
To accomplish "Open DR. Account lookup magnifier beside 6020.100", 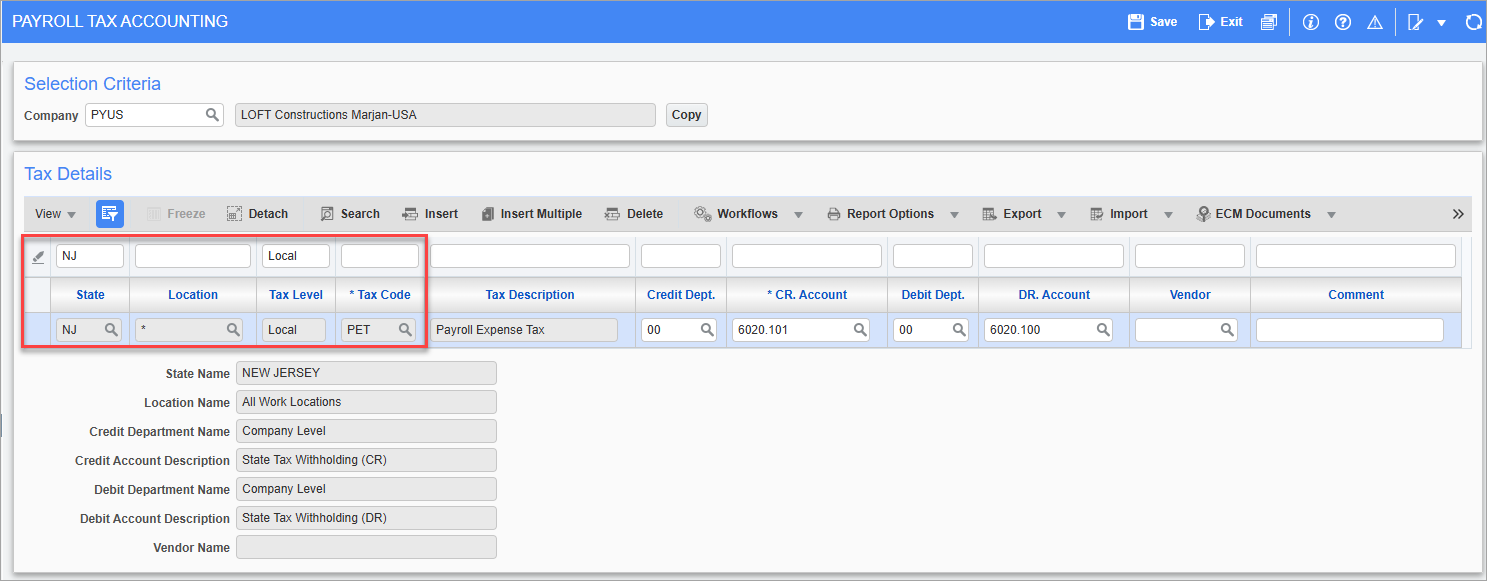I will [1102, 329].
